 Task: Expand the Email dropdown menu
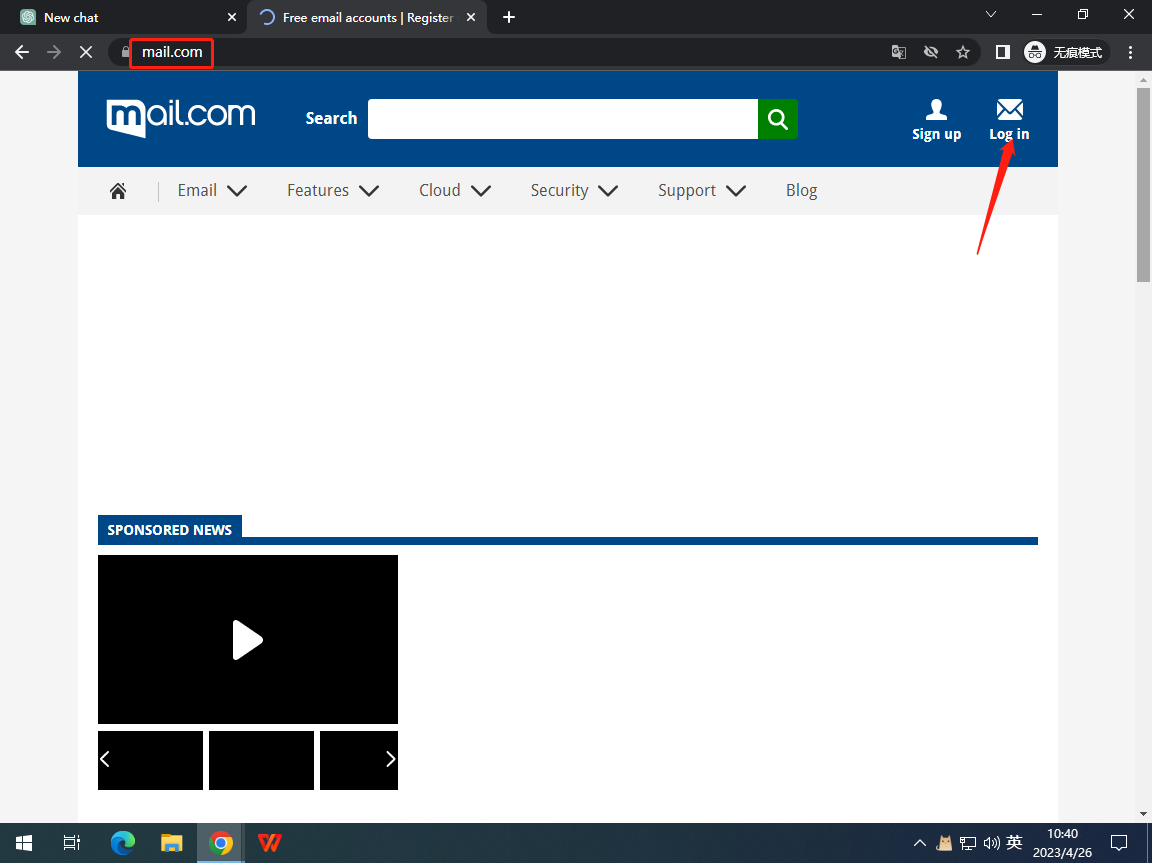coord(212,190)
